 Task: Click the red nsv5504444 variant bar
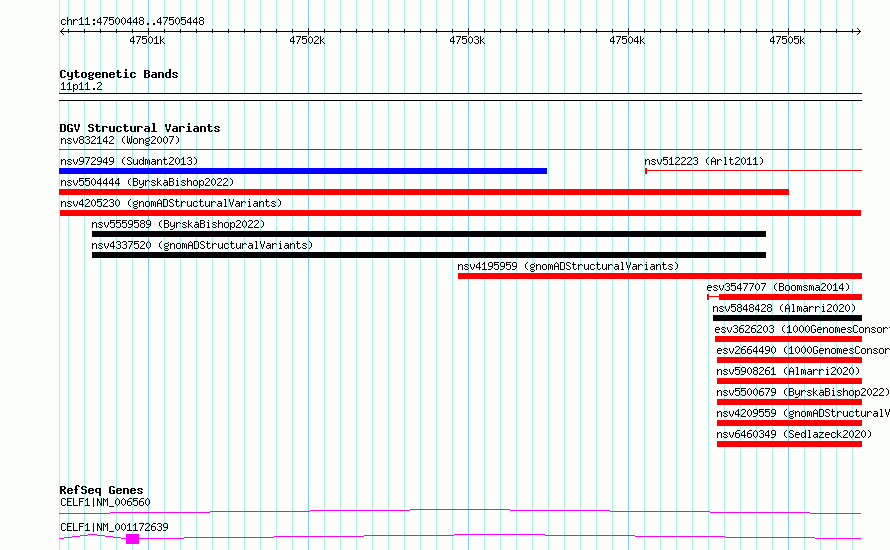tap(424, 192)
